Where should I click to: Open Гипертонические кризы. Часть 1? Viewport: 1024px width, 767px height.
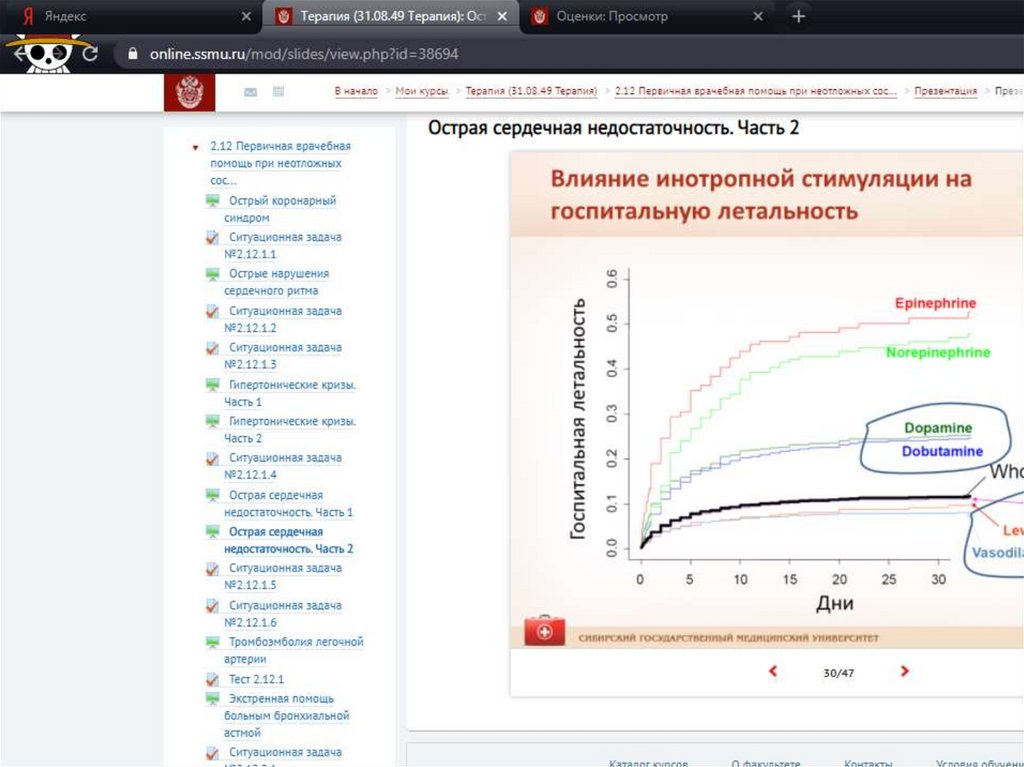290,393
